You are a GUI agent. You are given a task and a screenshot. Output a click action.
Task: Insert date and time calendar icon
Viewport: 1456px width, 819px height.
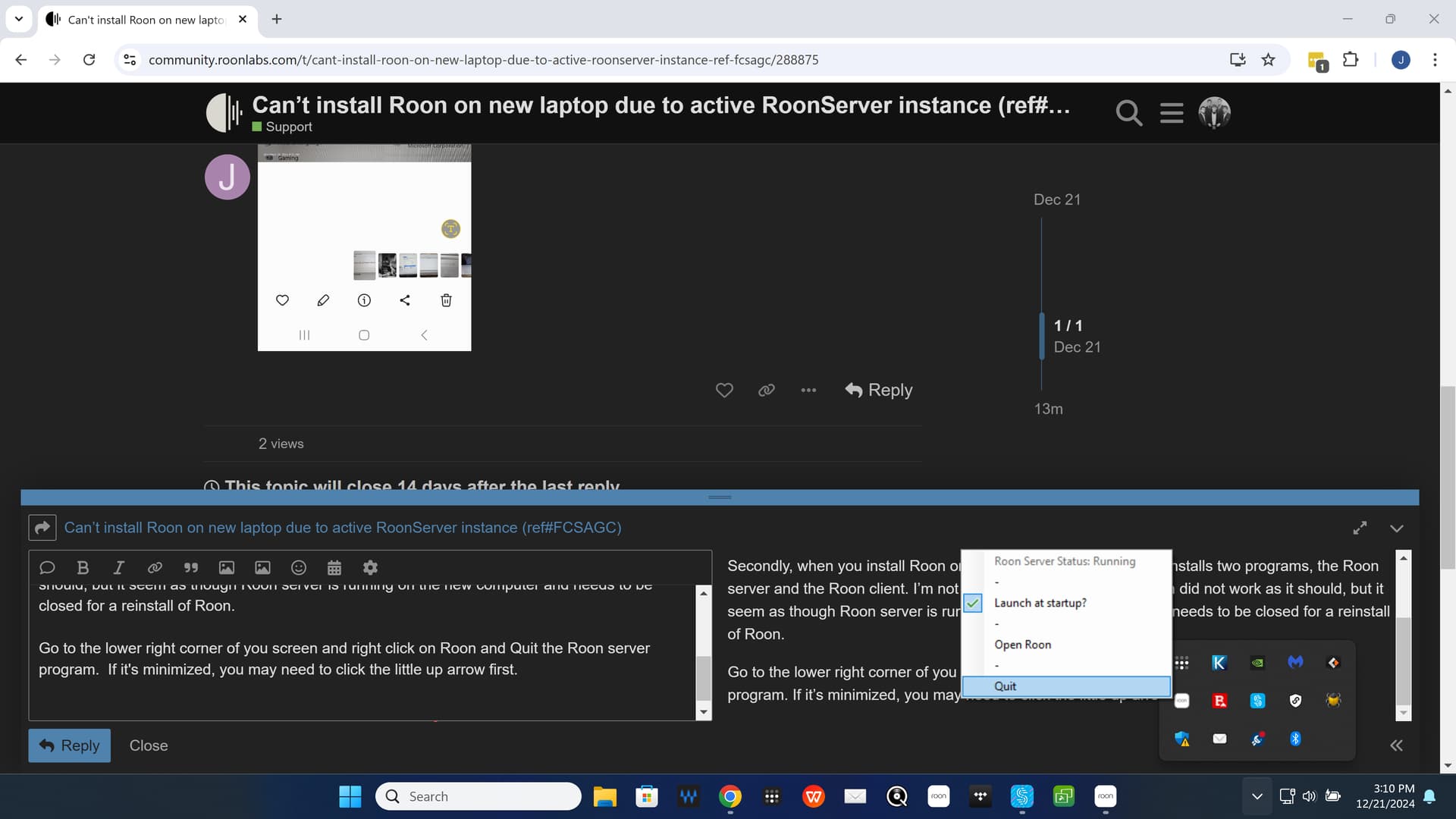pyautogui.click(x=334, y=567)
